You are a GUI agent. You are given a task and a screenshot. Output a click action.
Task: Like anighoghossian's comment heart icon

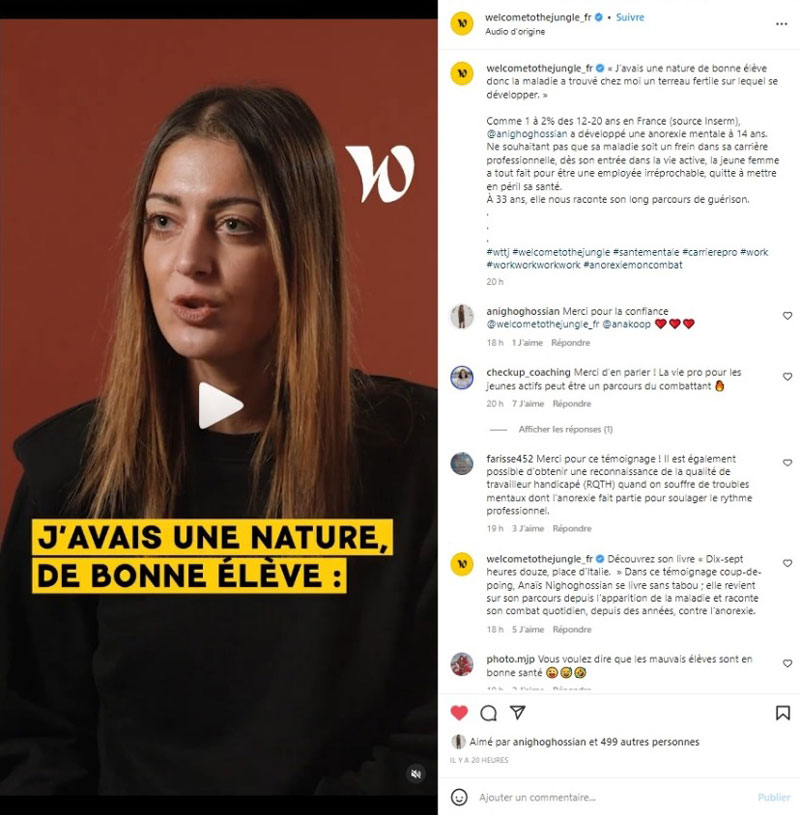click(788, 316)
